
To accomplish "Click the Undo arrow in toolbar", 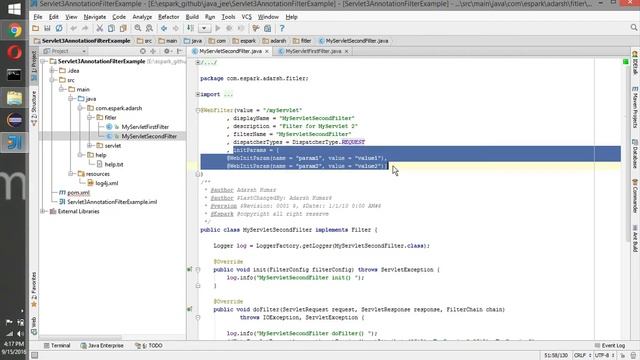I will tap(73, 28).
